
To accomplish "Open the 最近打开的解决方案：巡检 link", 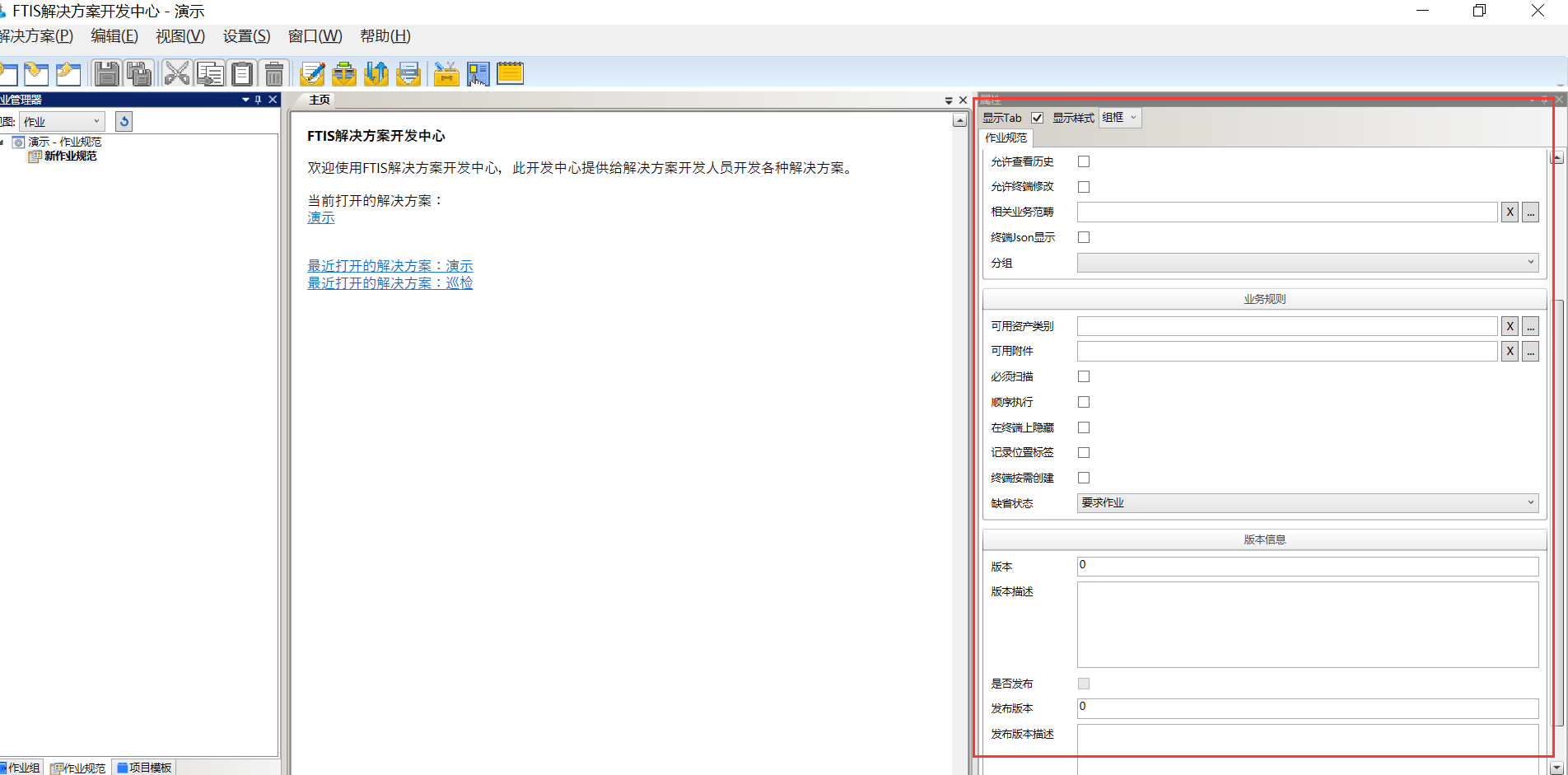I will point(390,283).
